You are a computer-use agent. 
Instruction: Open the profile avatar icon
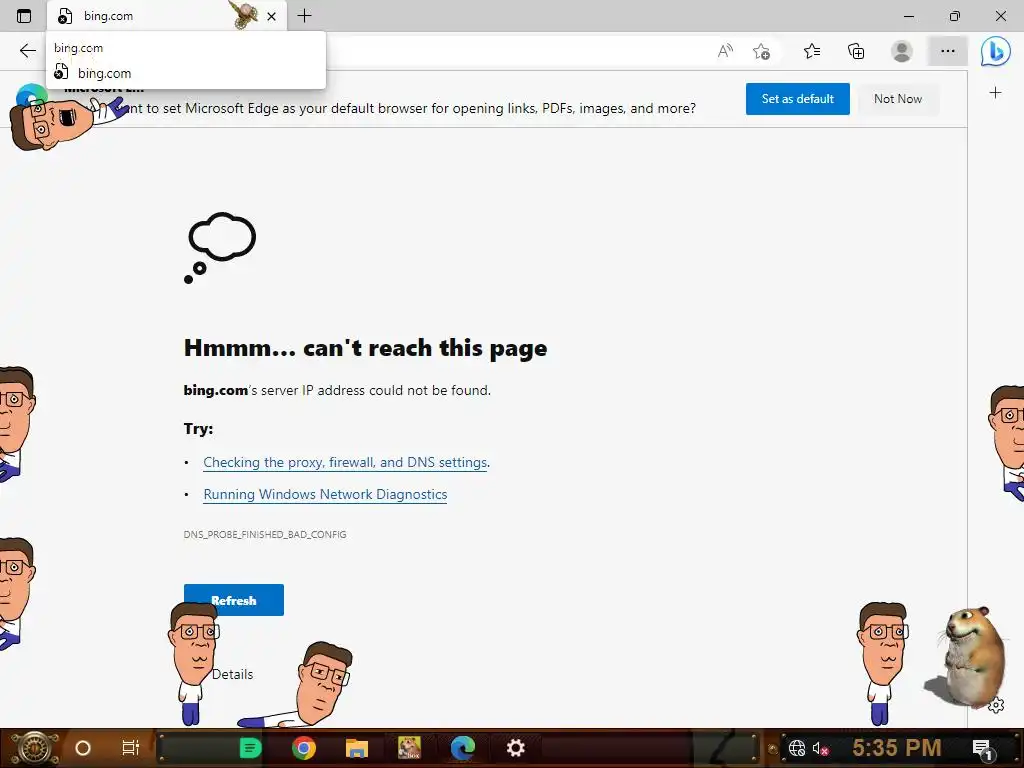(902, 51)
